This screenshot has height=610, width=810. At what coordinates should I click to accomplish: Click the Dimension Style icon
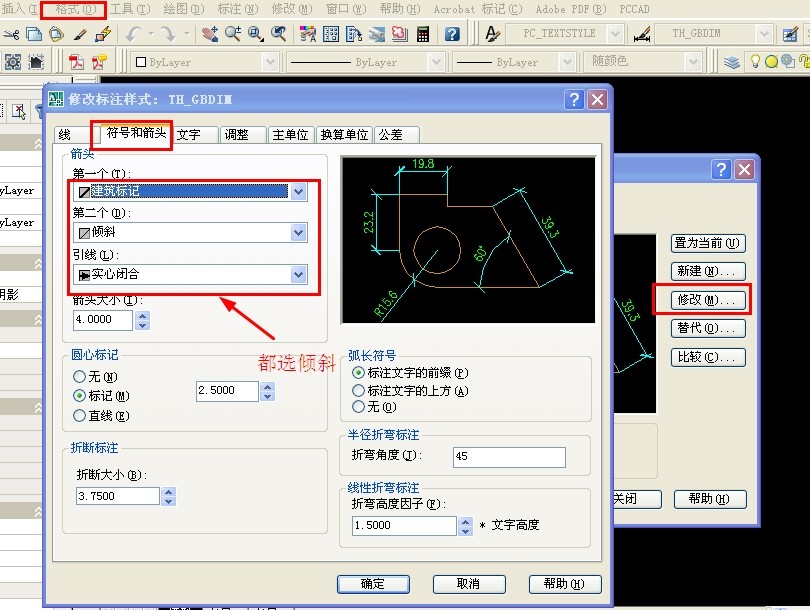[640, 34]
